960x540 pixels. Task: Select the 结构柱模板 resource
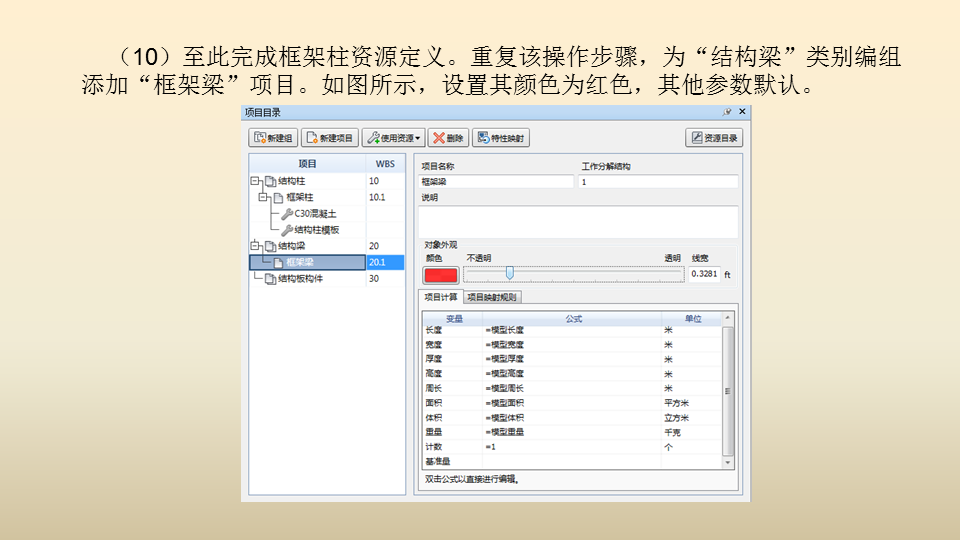pos(317,230)
